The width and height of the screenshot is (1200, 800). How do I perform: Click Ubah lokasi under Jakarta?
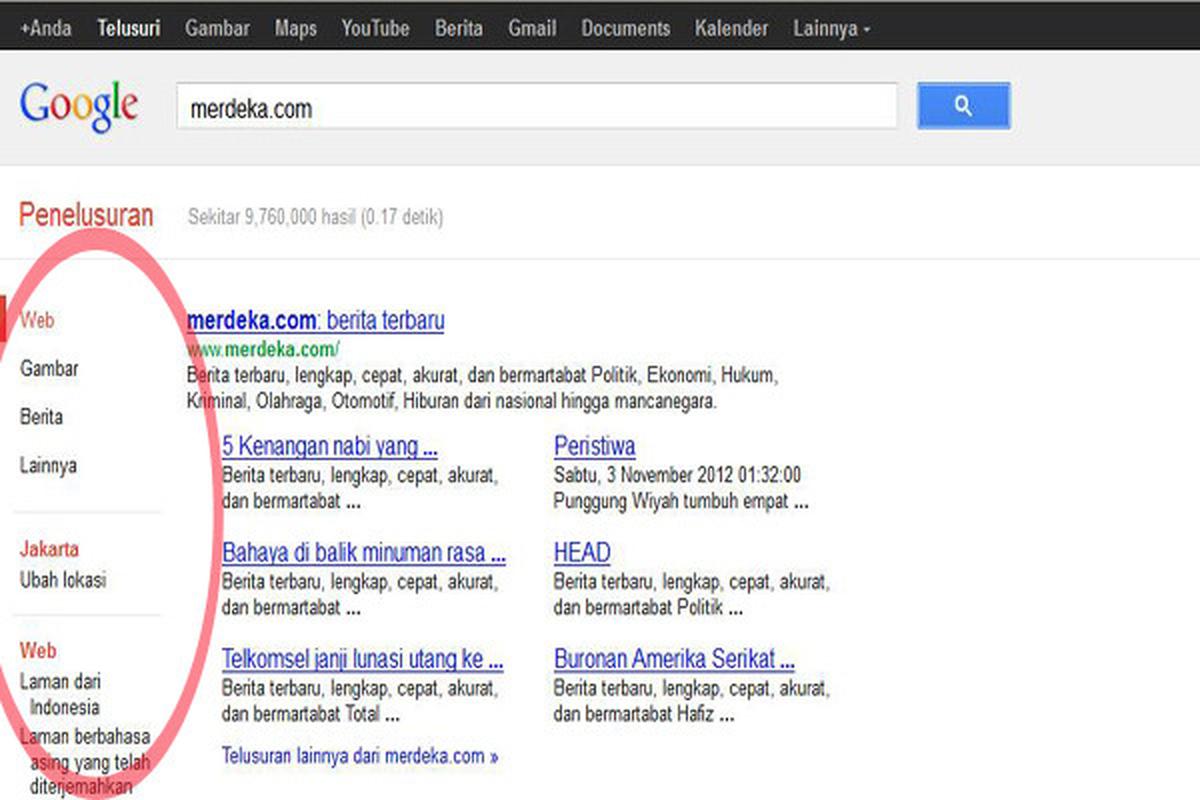coord(63,580)
